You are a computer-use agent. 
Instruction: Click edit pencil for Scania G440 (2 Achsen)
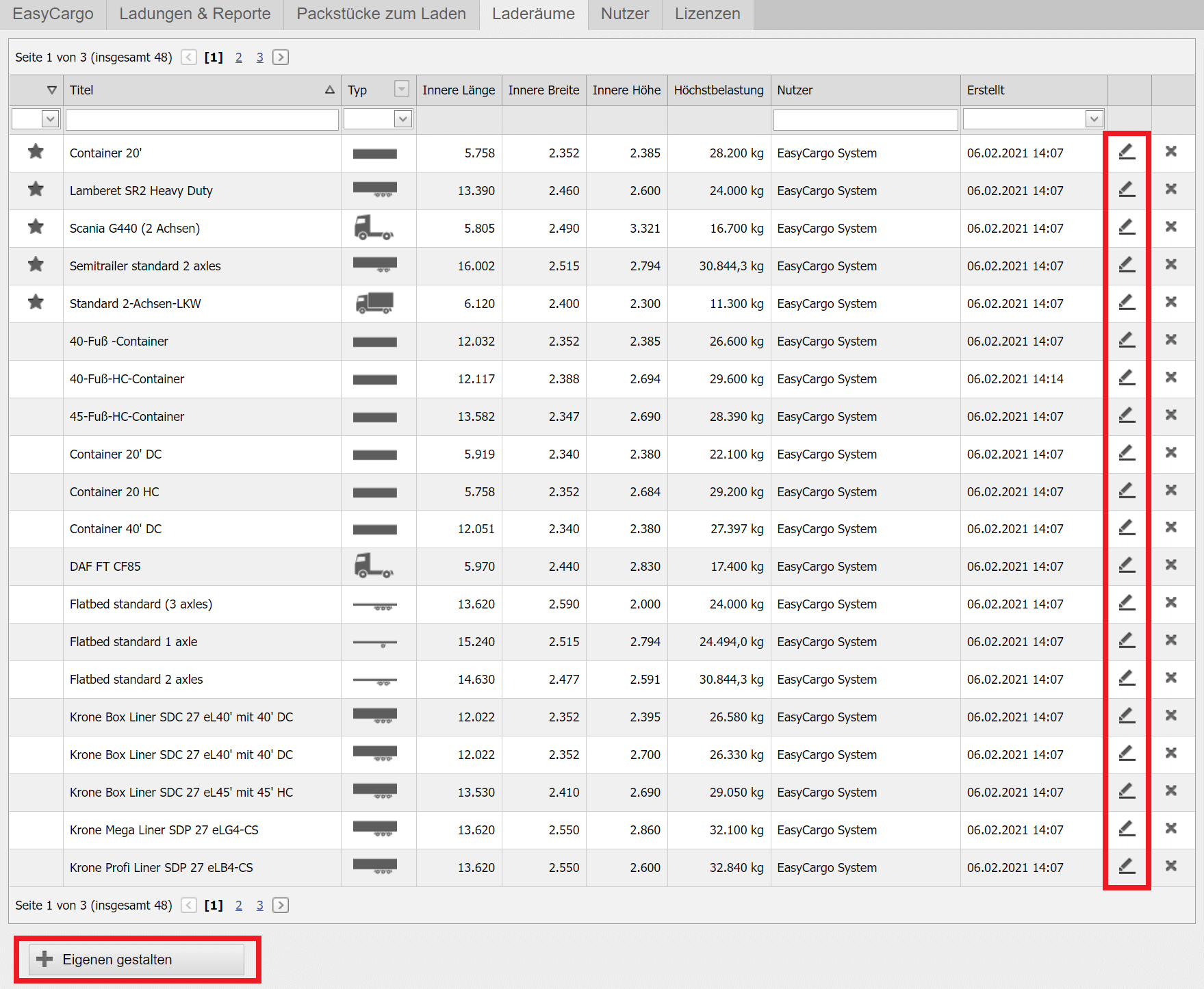coord(1126,227)
